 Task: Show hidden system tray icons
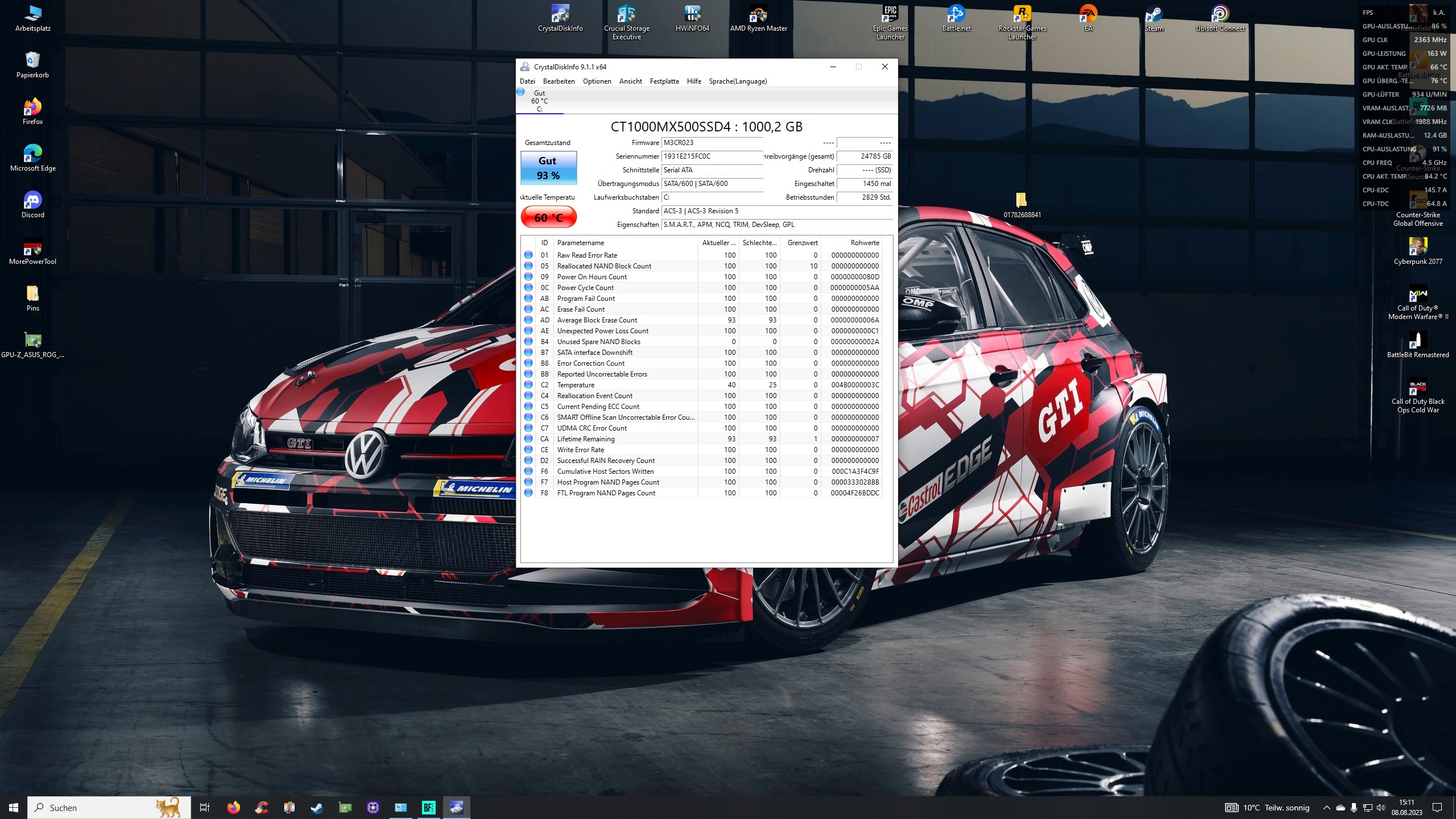(1326, 808)
